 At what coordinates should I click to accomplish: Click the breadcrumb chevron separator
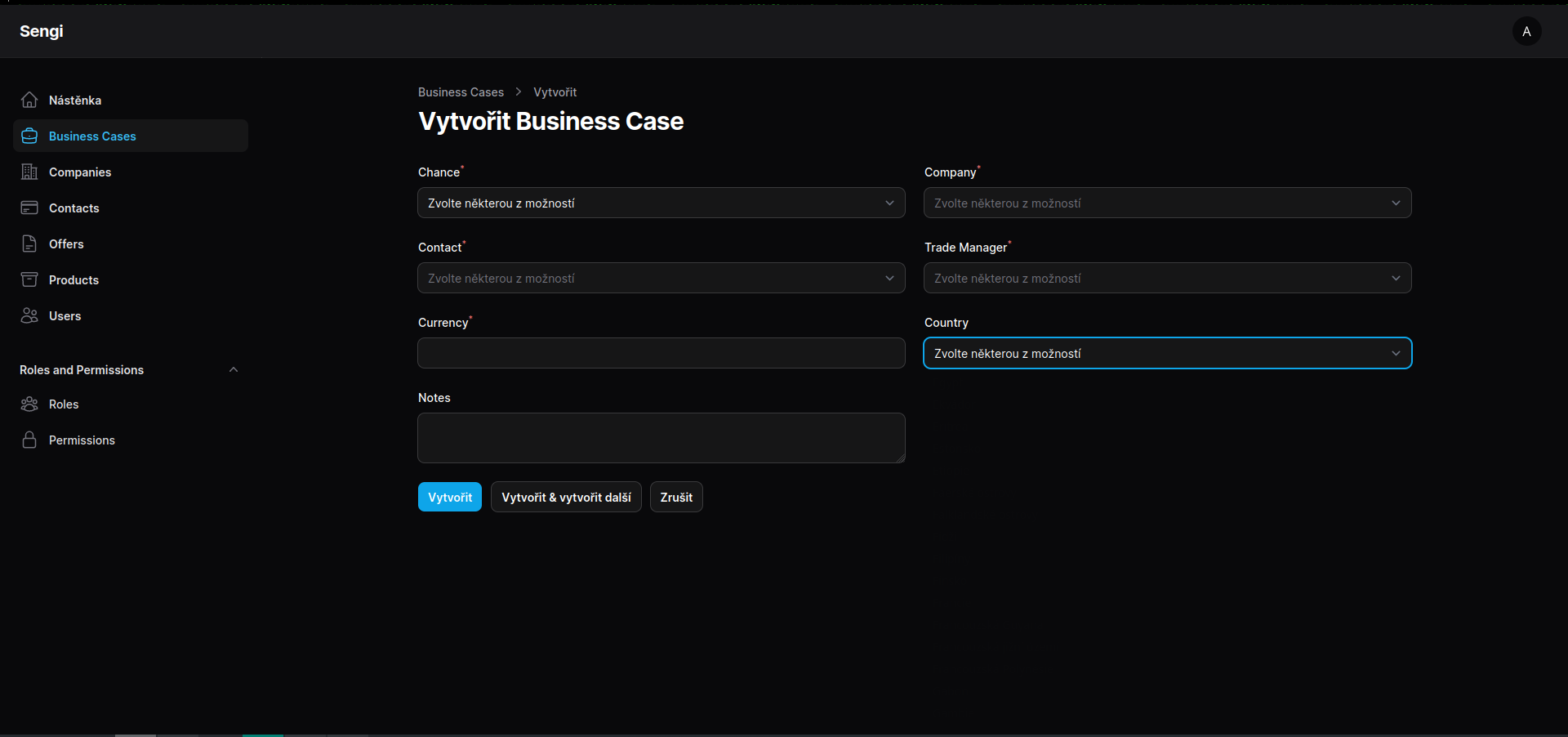coord(518,92)
